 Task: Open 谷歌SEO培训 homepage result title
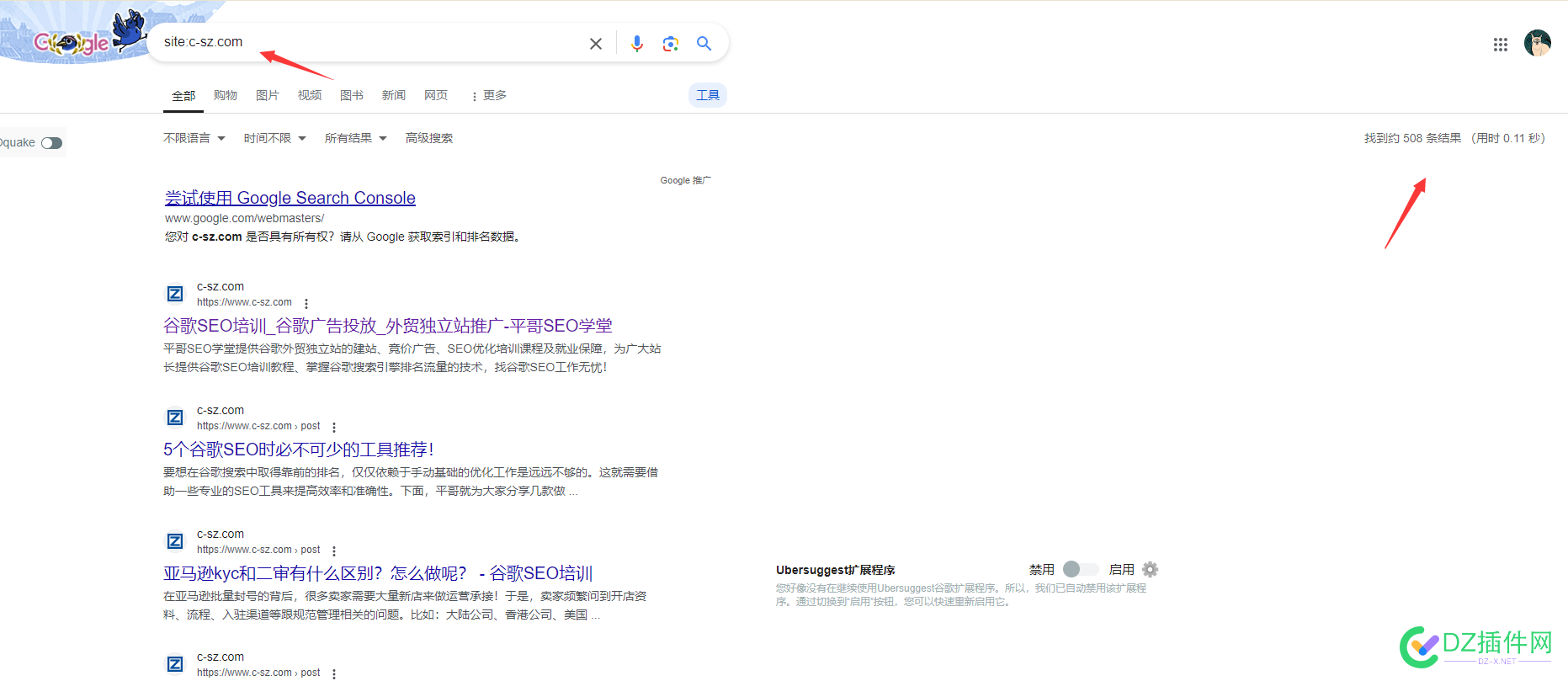(388, 326)
